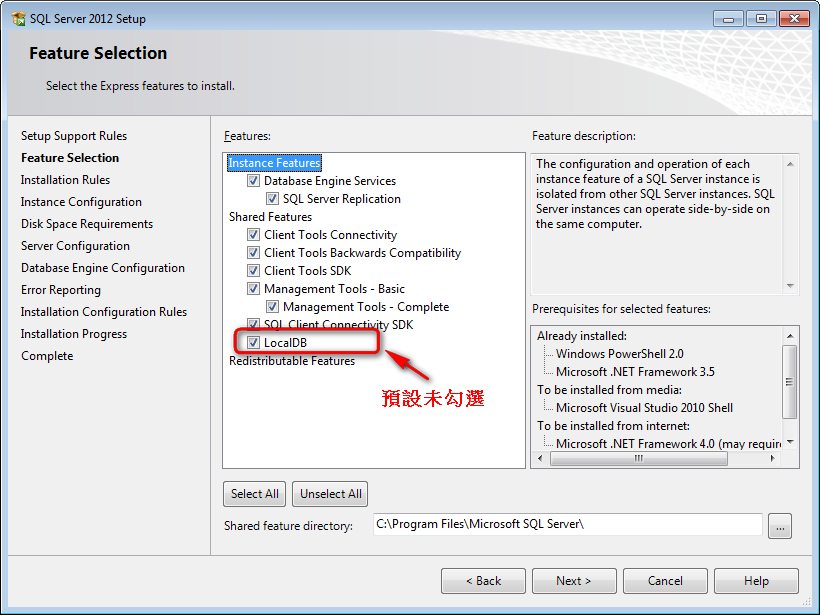Click the Select All button
Viewport: 820px width, 615px height.
255,494
